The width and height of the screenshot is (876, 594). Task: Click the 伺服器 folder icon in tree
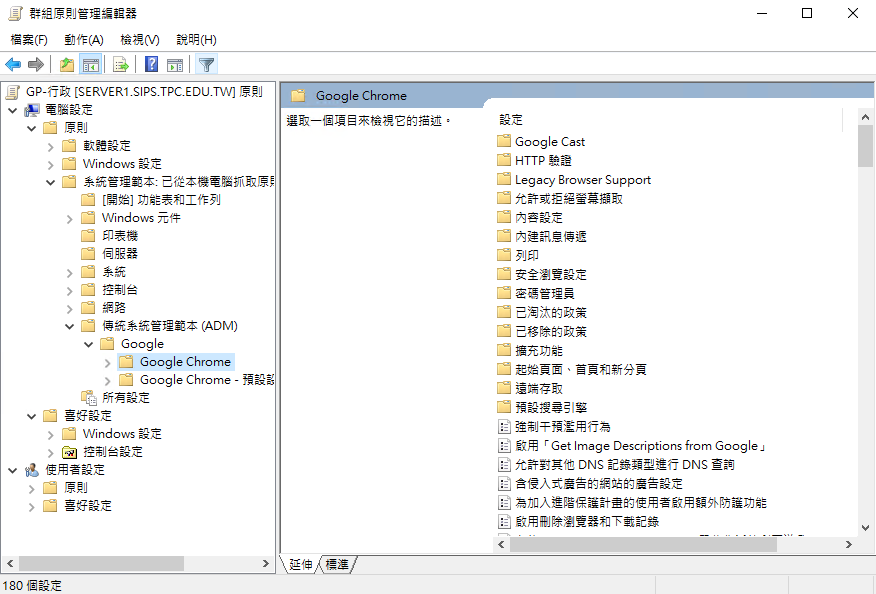88,254
